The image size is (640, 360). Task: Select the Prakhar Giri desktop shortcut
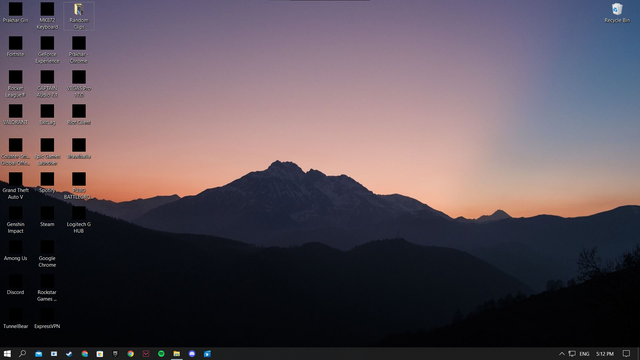pyautogui.click(x=16, y=12)
